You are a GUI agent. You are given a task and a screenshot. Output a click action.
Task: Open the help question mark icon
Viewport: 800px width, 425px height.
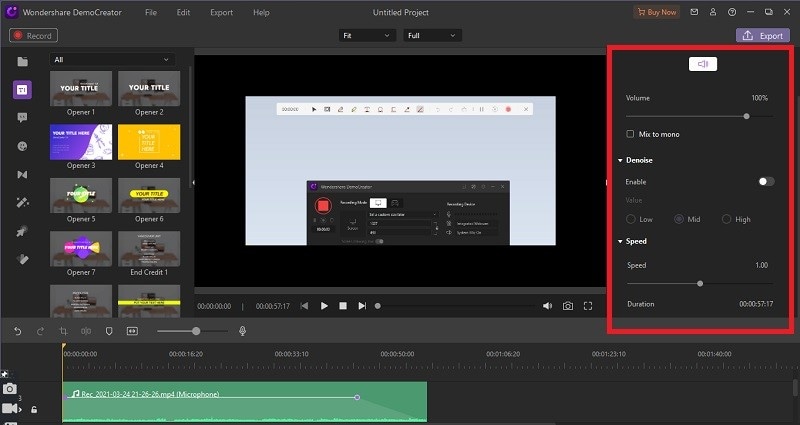[x=732, y=12]
